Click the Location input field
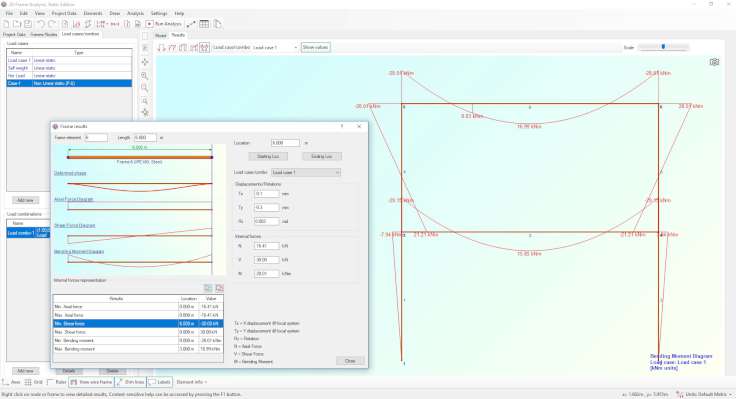 pos(285,143)
